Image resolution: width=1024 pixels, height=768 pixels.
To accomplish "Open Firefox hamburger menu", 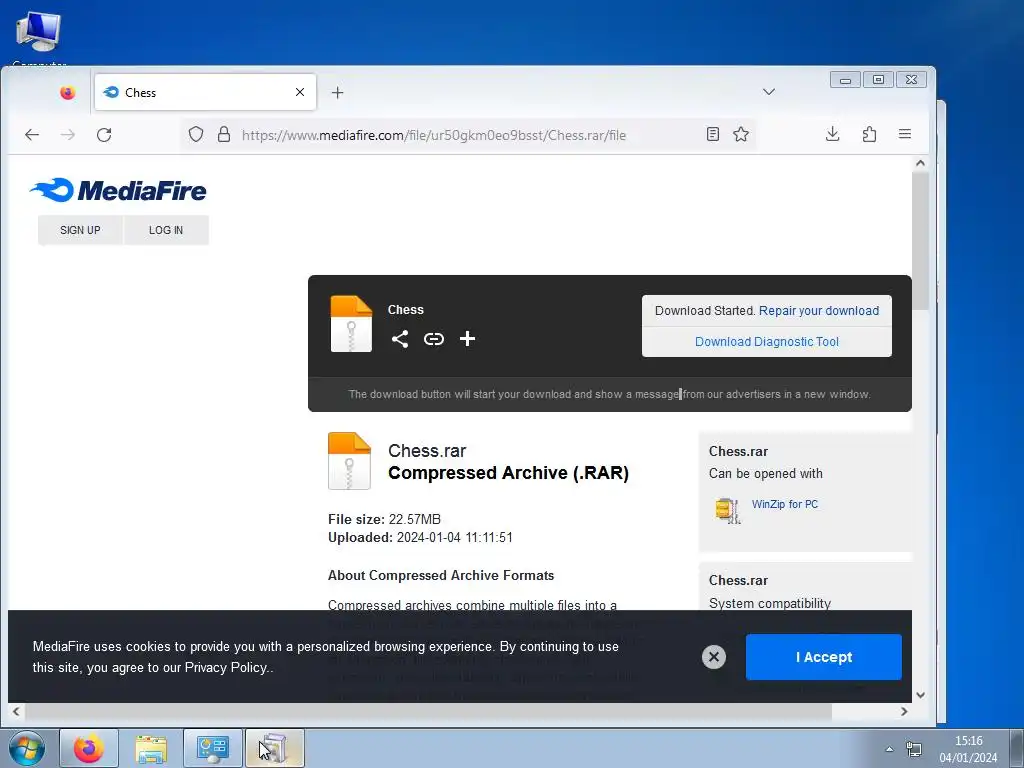I will click(x=904, y=134).
